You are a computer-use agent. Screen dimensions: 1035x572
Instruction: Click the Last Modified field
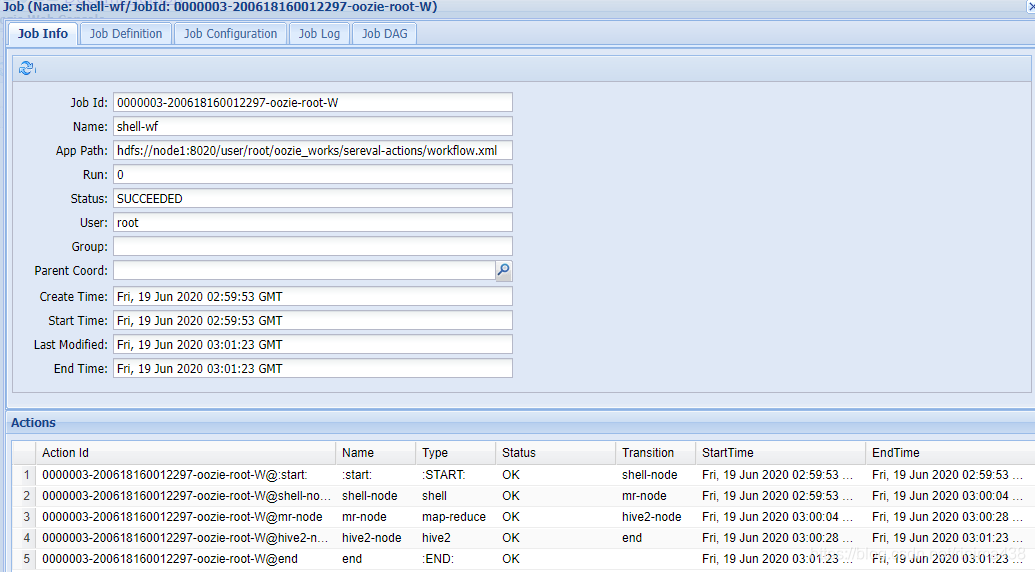point(313,344)
